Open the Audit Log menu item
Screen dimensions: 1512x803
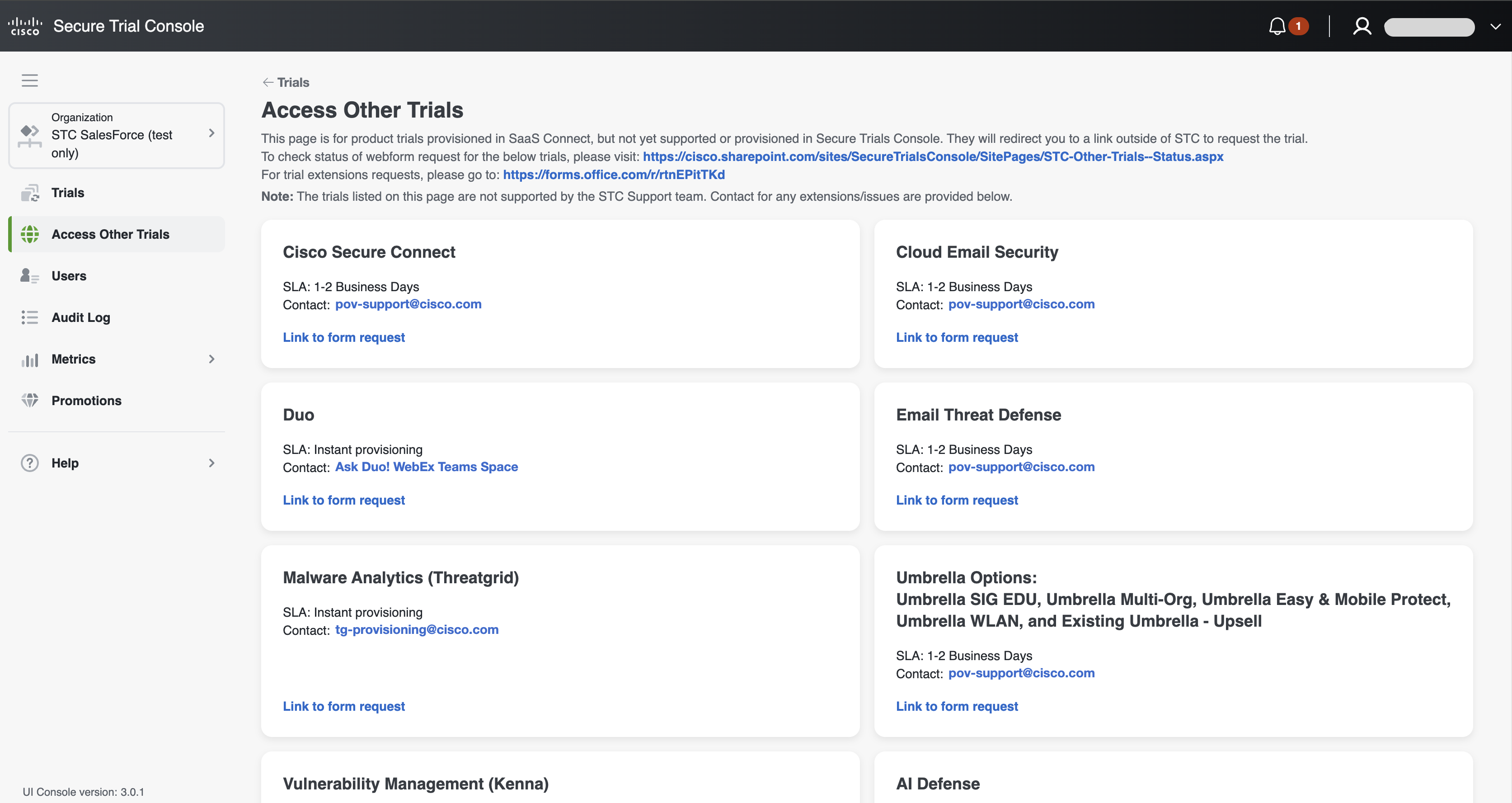click(x=81, y=317)
